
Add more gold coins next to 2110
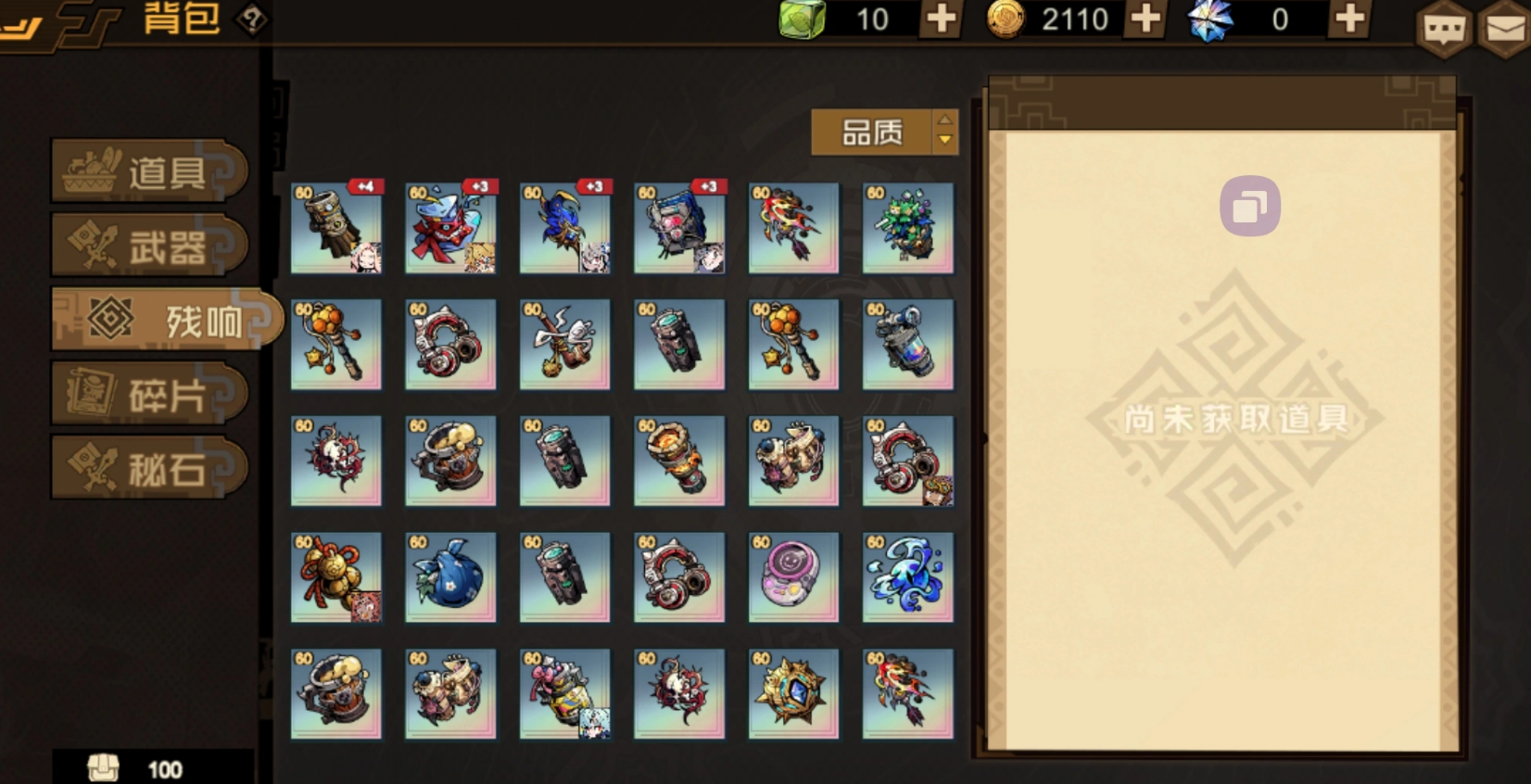(x=1145, y=19)
